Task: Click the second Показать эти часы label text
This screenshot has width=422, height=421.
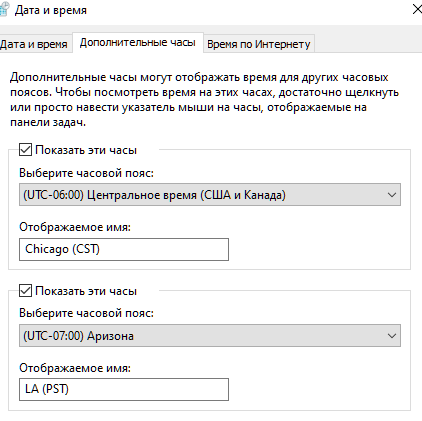Action: pos(86,291)
